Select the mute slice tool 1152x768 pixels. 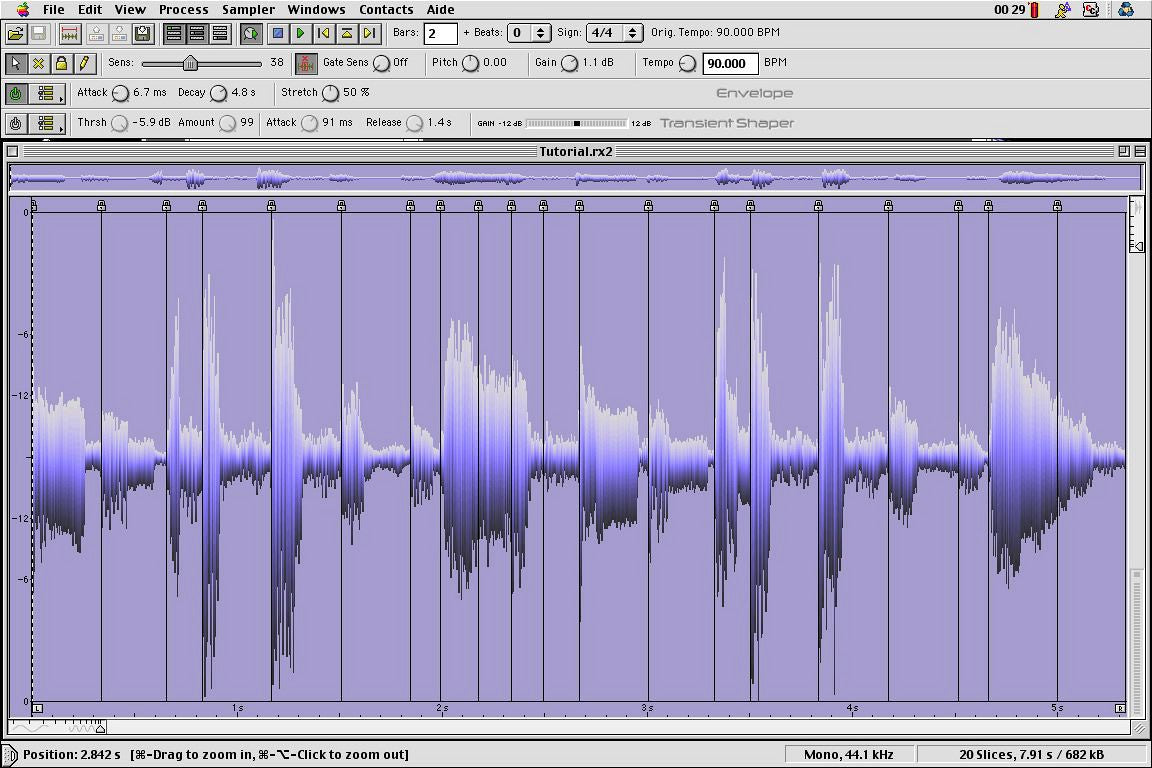pos(38,62)
